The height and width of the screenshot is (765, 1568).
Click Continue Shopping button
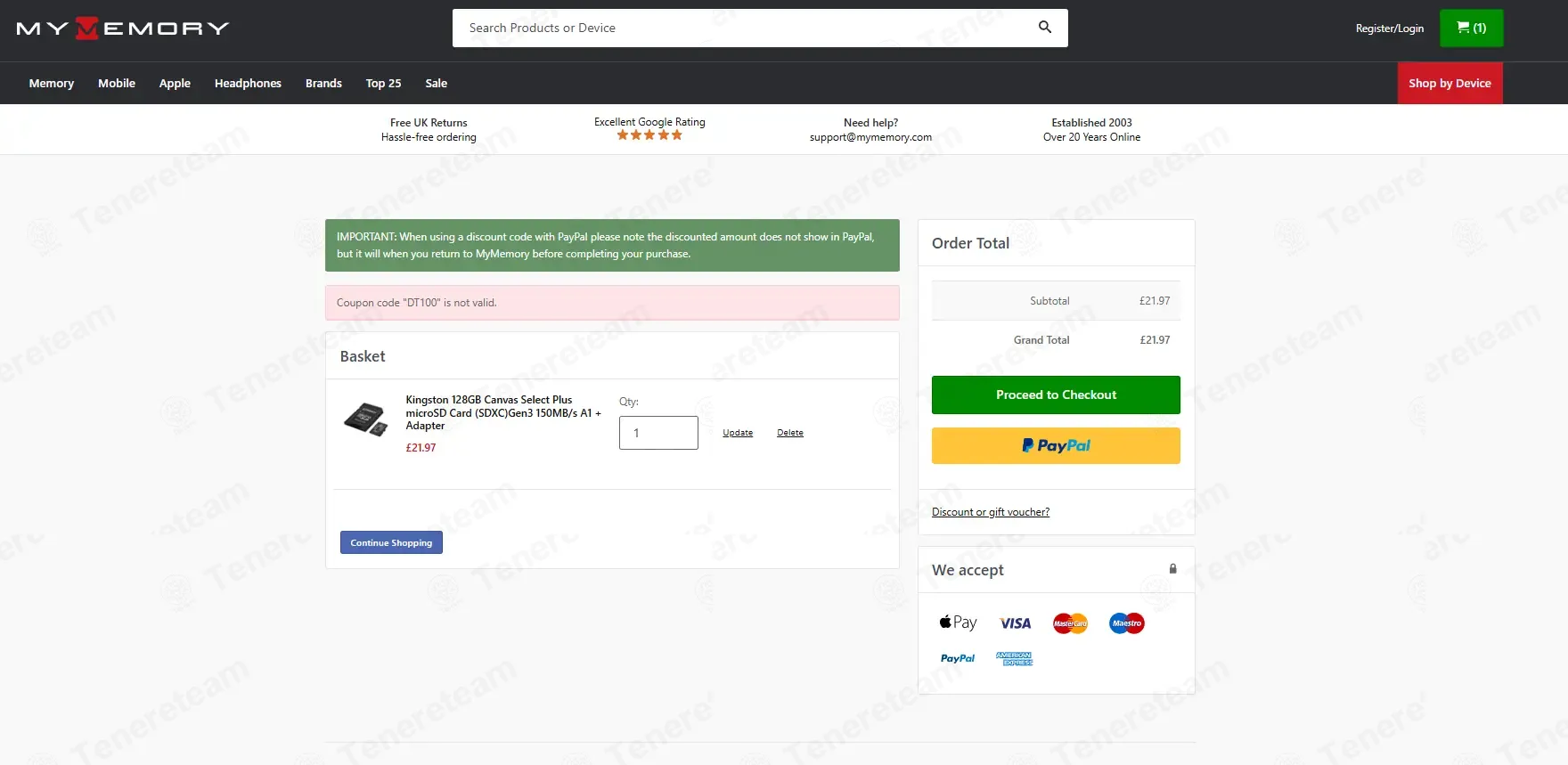(x=391, y=542)
